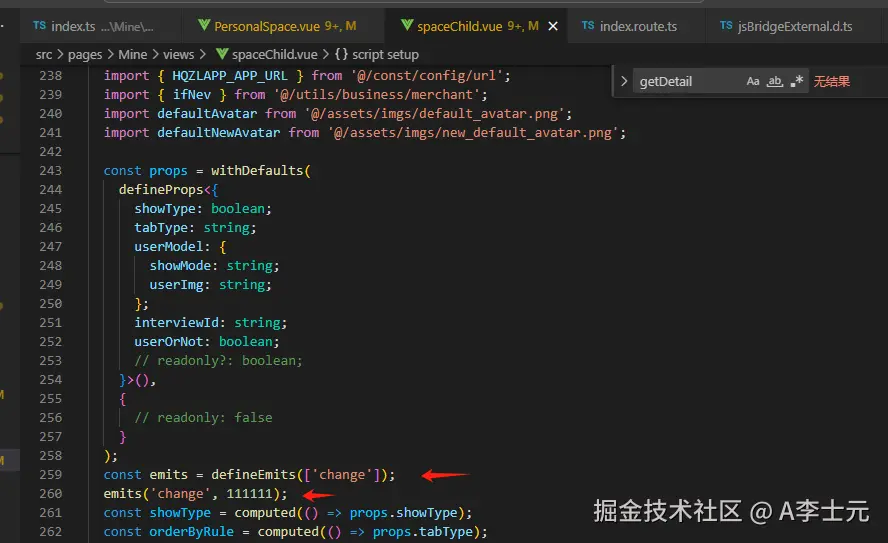Click '@/utils/business/merchant' path string

tap(377, 95)
